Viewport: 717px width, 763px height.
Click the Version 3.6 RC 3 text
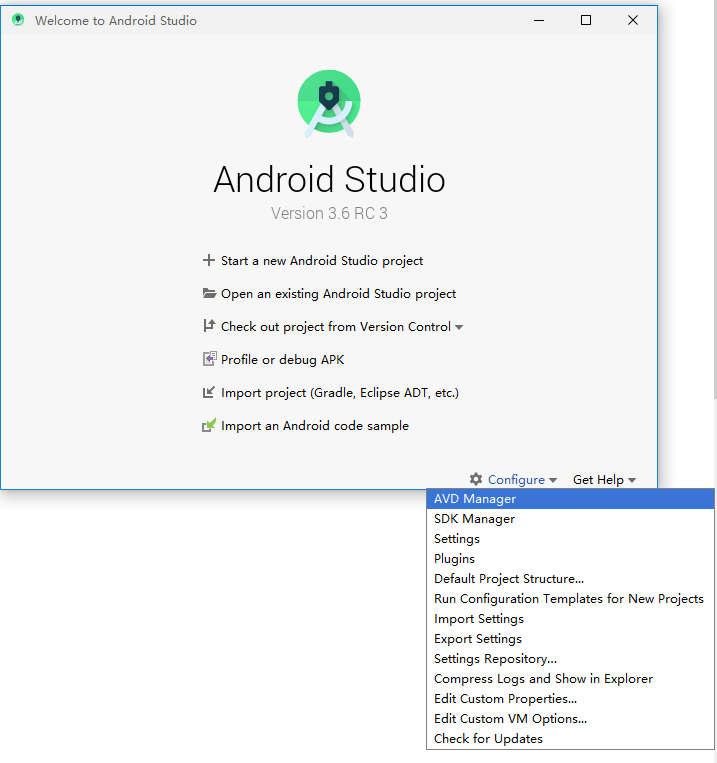(x=329, y=213)
